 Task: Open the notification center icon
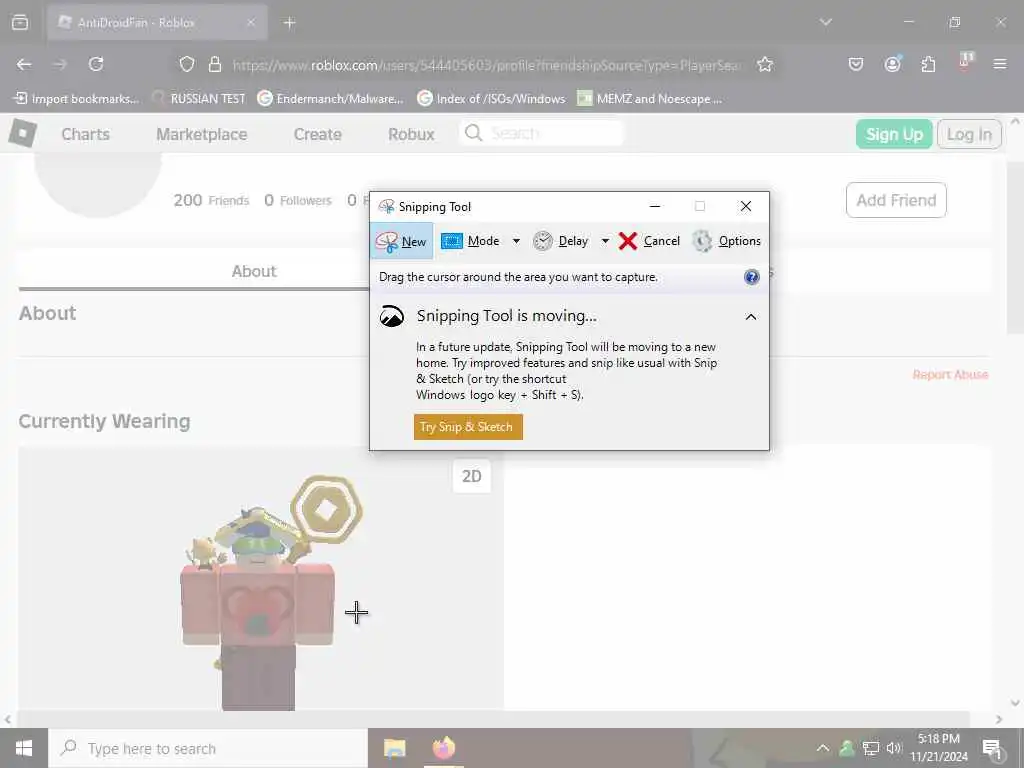click(x=992, y=749)
